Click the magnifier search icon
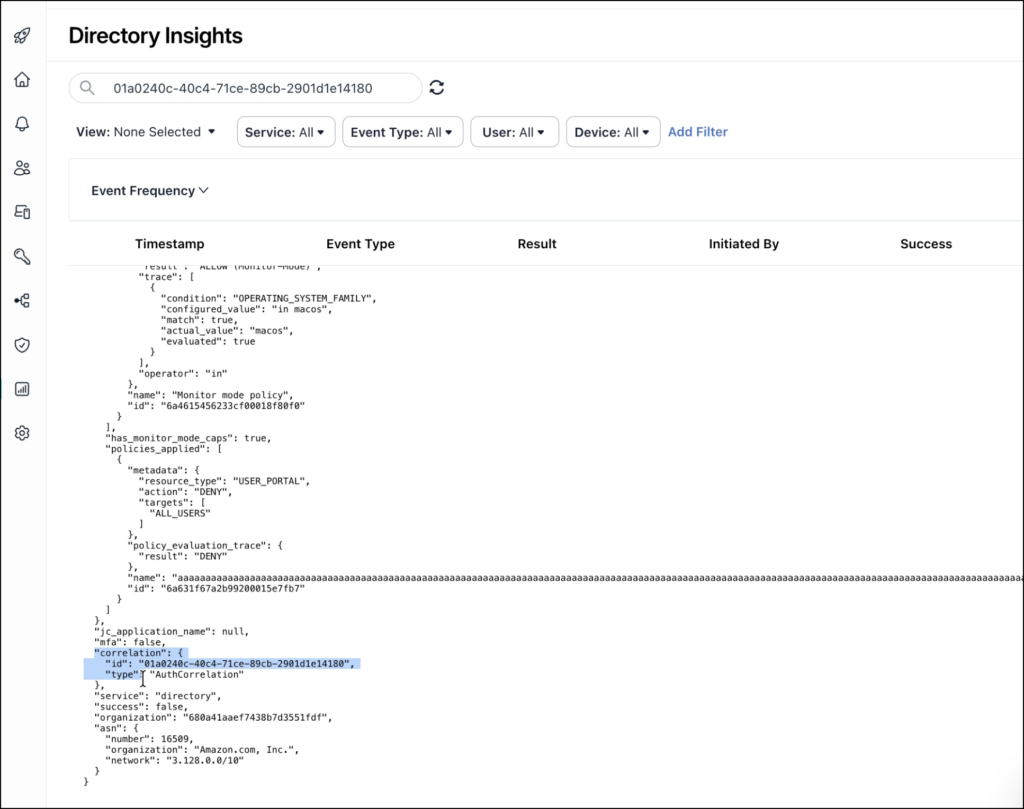The width and height of the screenshot is (1024, 809). 87,87
